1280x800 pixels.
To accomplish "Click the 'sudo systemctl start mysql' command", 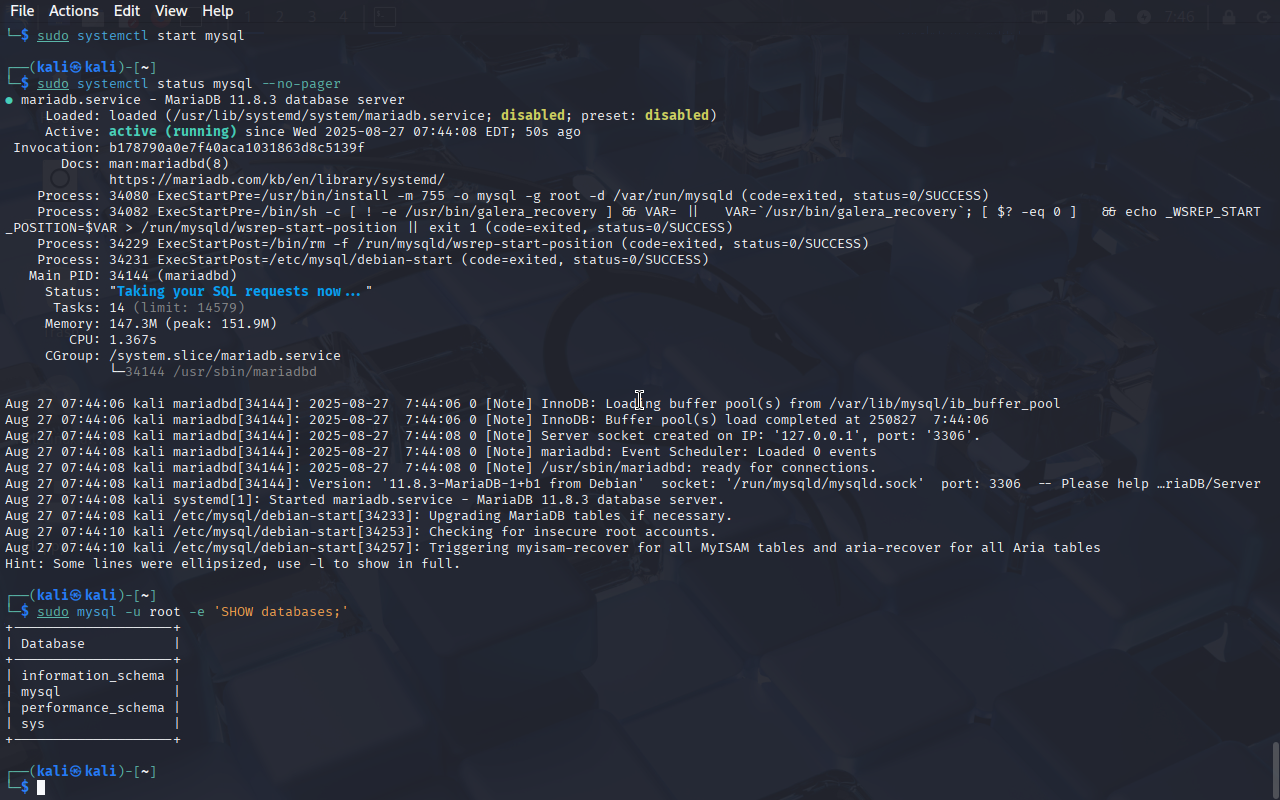I will click(x=141, y=36).
